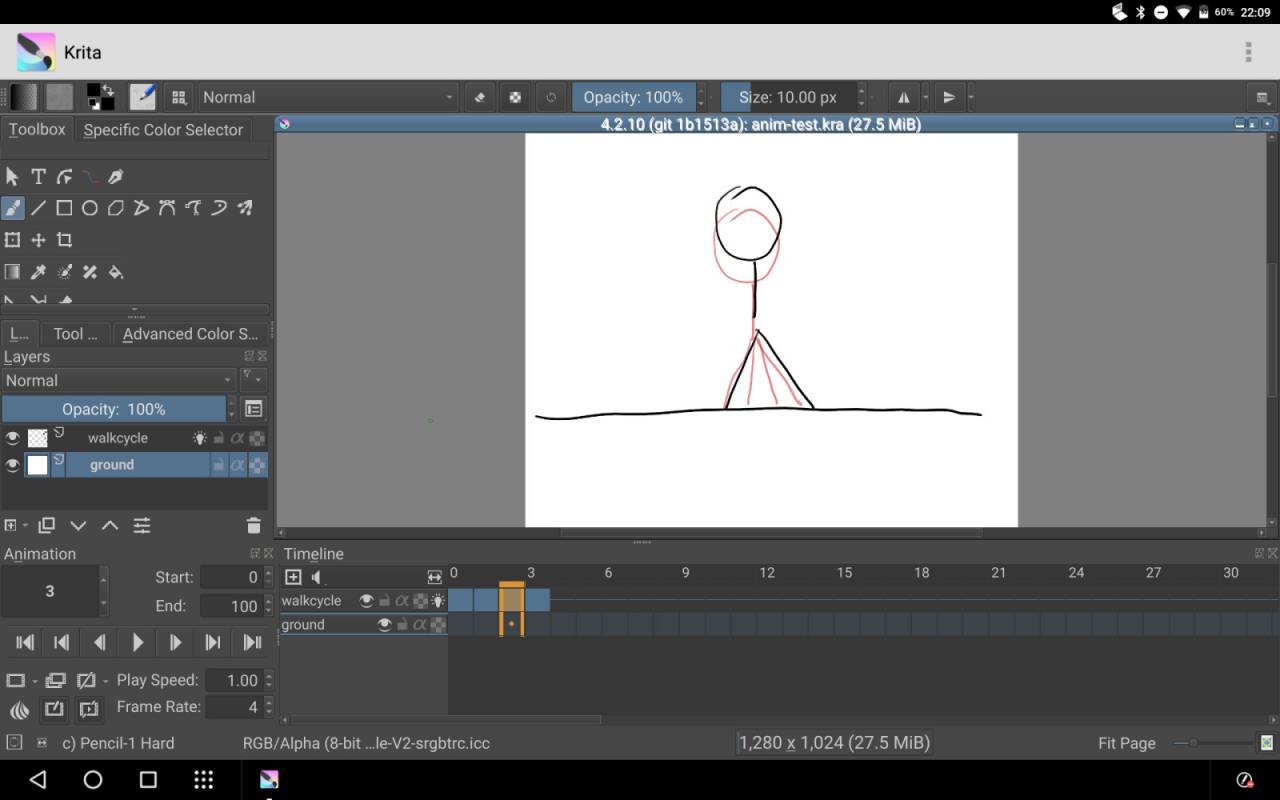Click the horizontal mirror icon

[x=903, y=97]
